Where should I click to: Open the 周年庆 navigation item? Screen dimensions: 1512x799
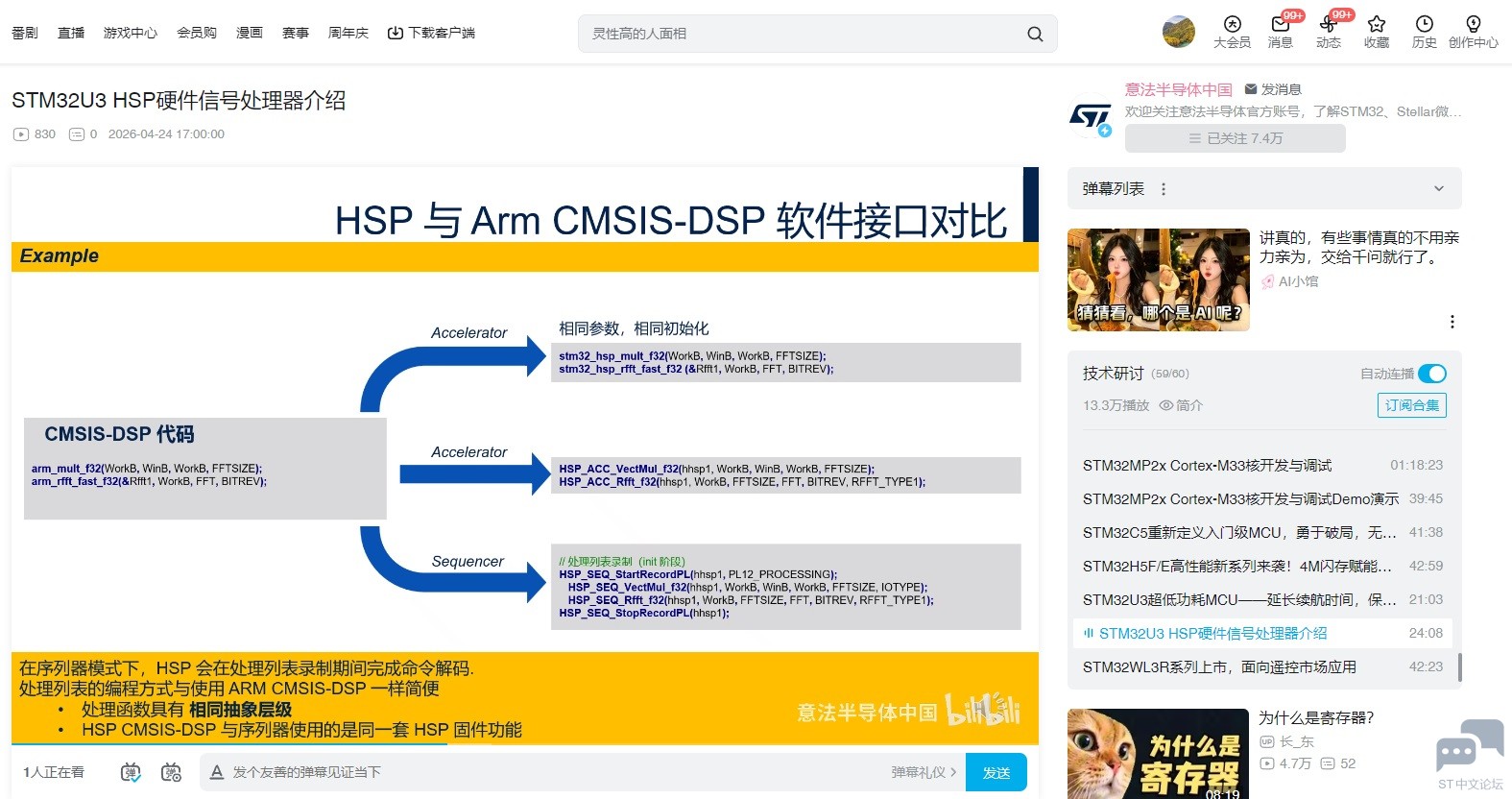tap(348, 33)
